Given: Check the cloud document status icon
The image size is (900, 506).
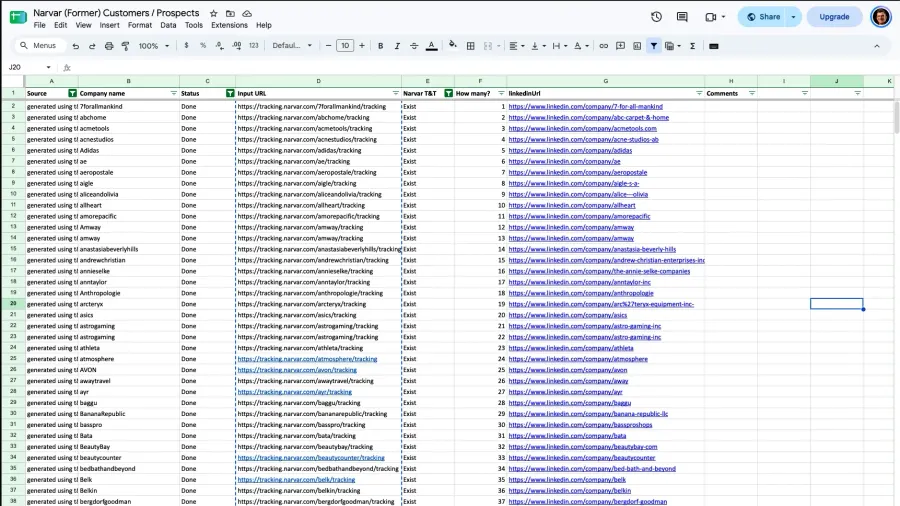Looking at the screenshot, I should coord(247,13).
